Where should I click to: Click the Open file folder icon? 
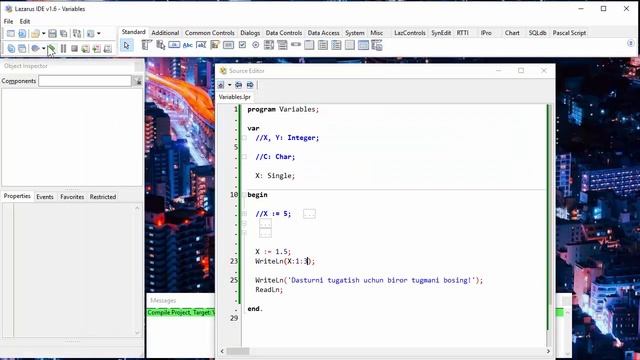(36, 33)
